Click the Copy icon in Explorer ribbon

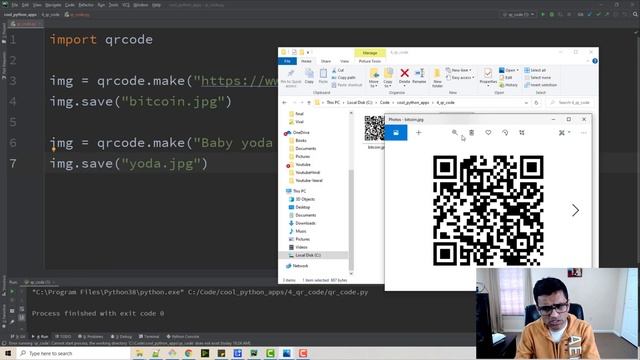click(x=309, y=73)
